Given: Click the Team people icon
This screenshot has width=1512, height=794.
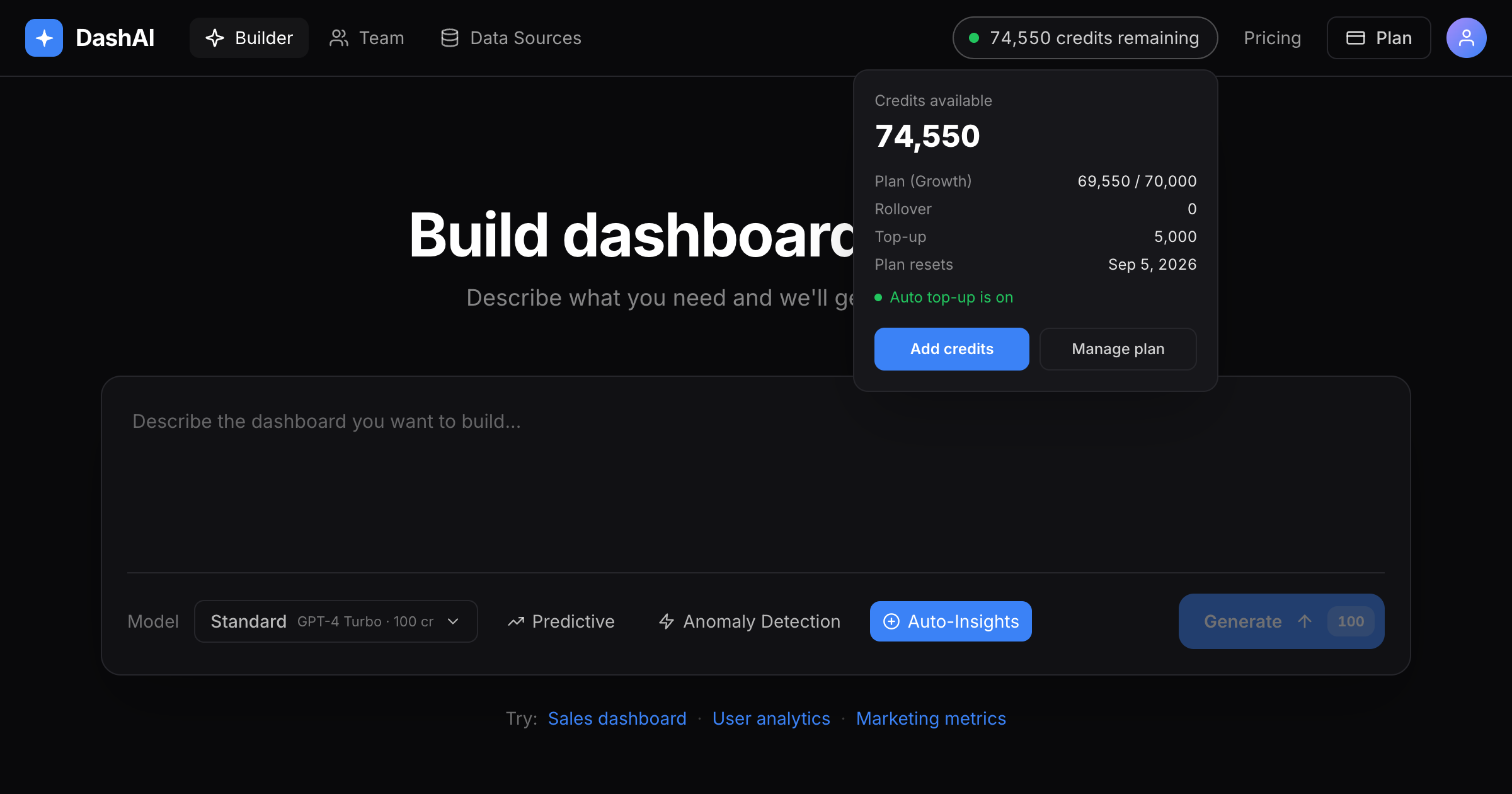Looking at the screenshot, I should point(339,38).
